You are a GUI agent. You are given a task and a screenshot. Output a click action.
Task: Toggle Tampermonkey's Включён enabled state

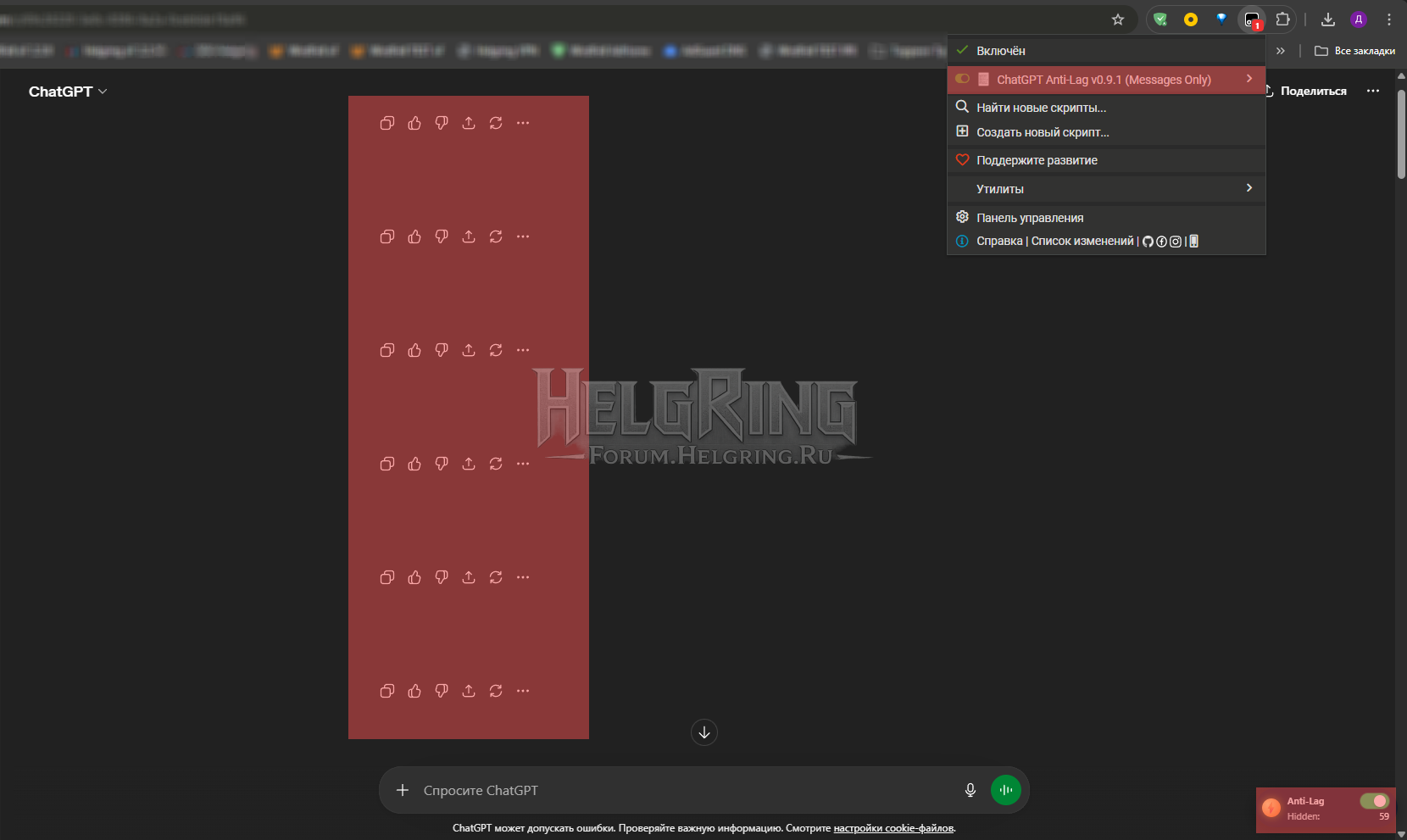tap(1106, 51)
